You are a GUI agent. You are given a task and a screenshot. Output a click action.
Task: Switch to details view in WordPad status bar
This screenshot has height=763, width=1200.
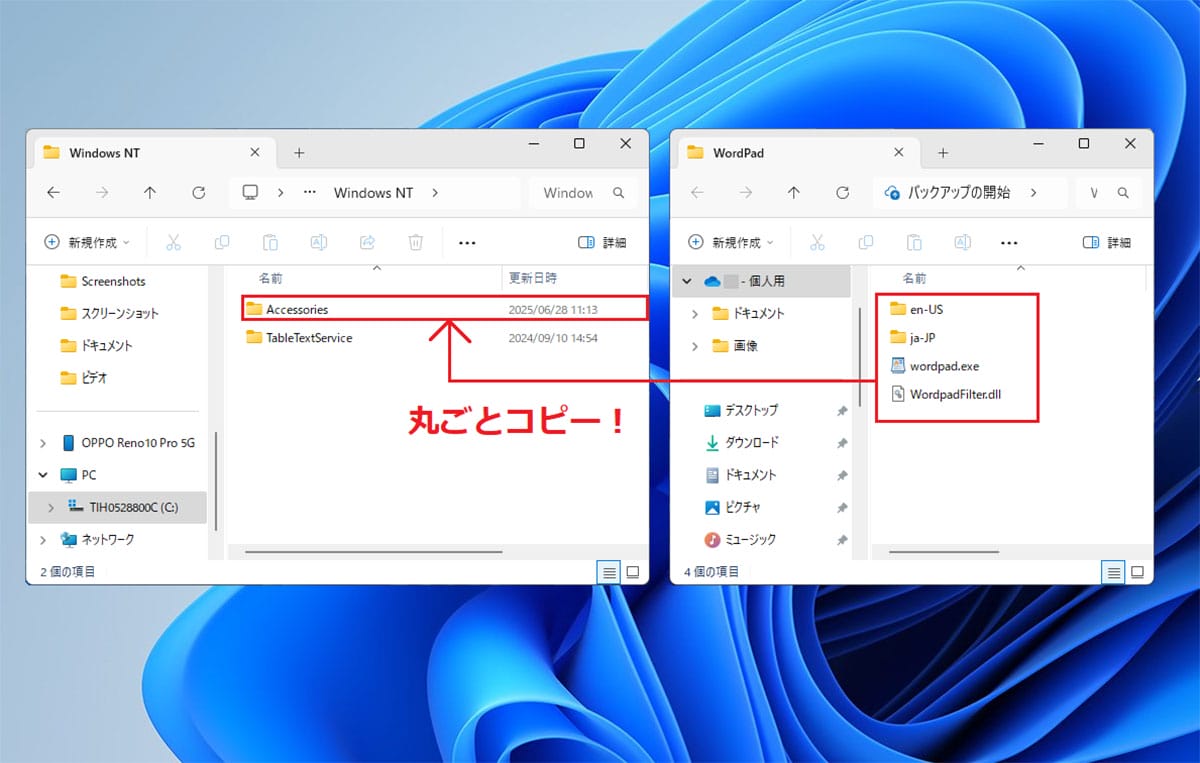click(1113, 572)
